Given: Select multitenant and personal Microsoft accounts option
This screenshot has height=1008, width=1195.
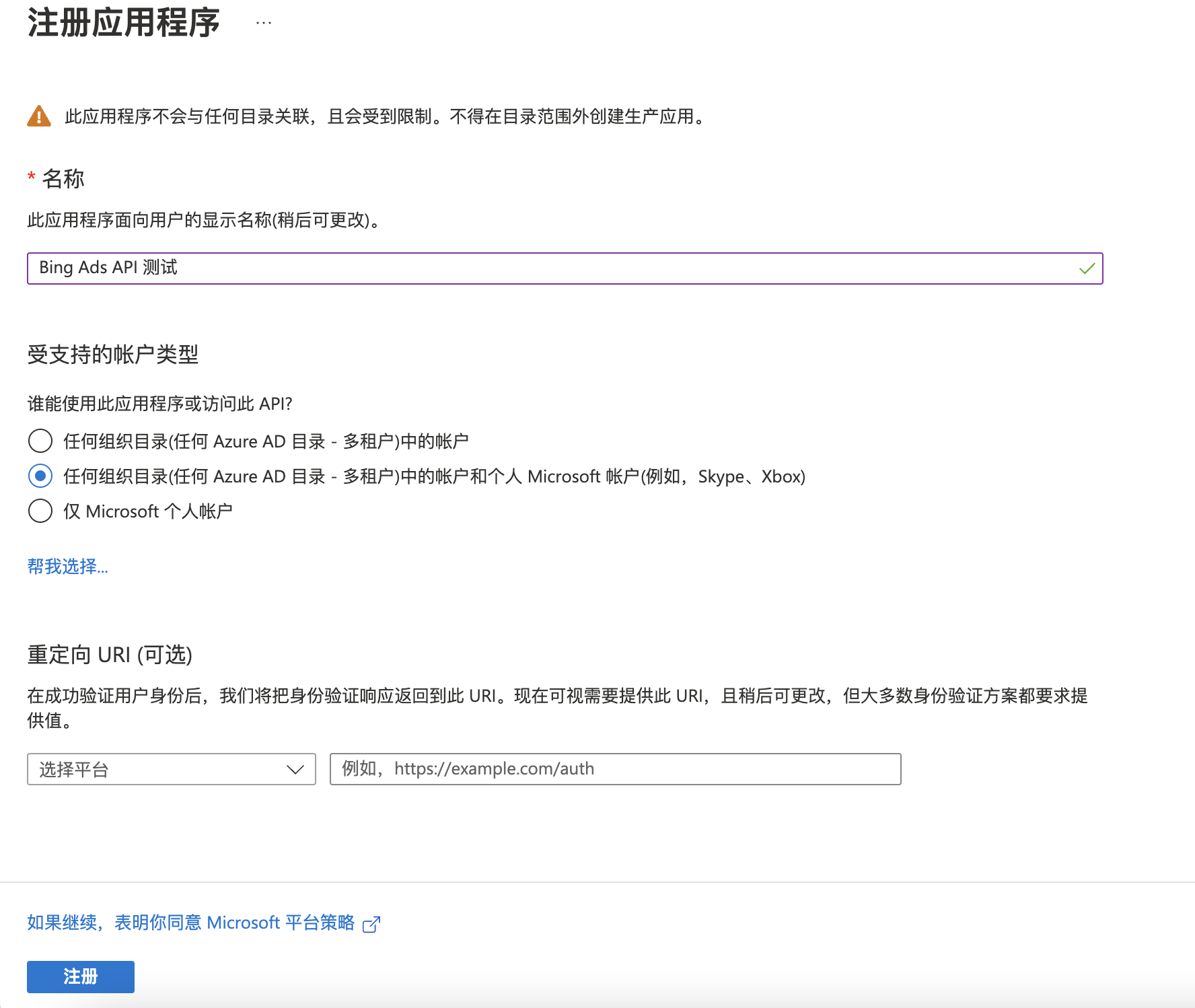Looking at the screenshot, I should [40, 476].
